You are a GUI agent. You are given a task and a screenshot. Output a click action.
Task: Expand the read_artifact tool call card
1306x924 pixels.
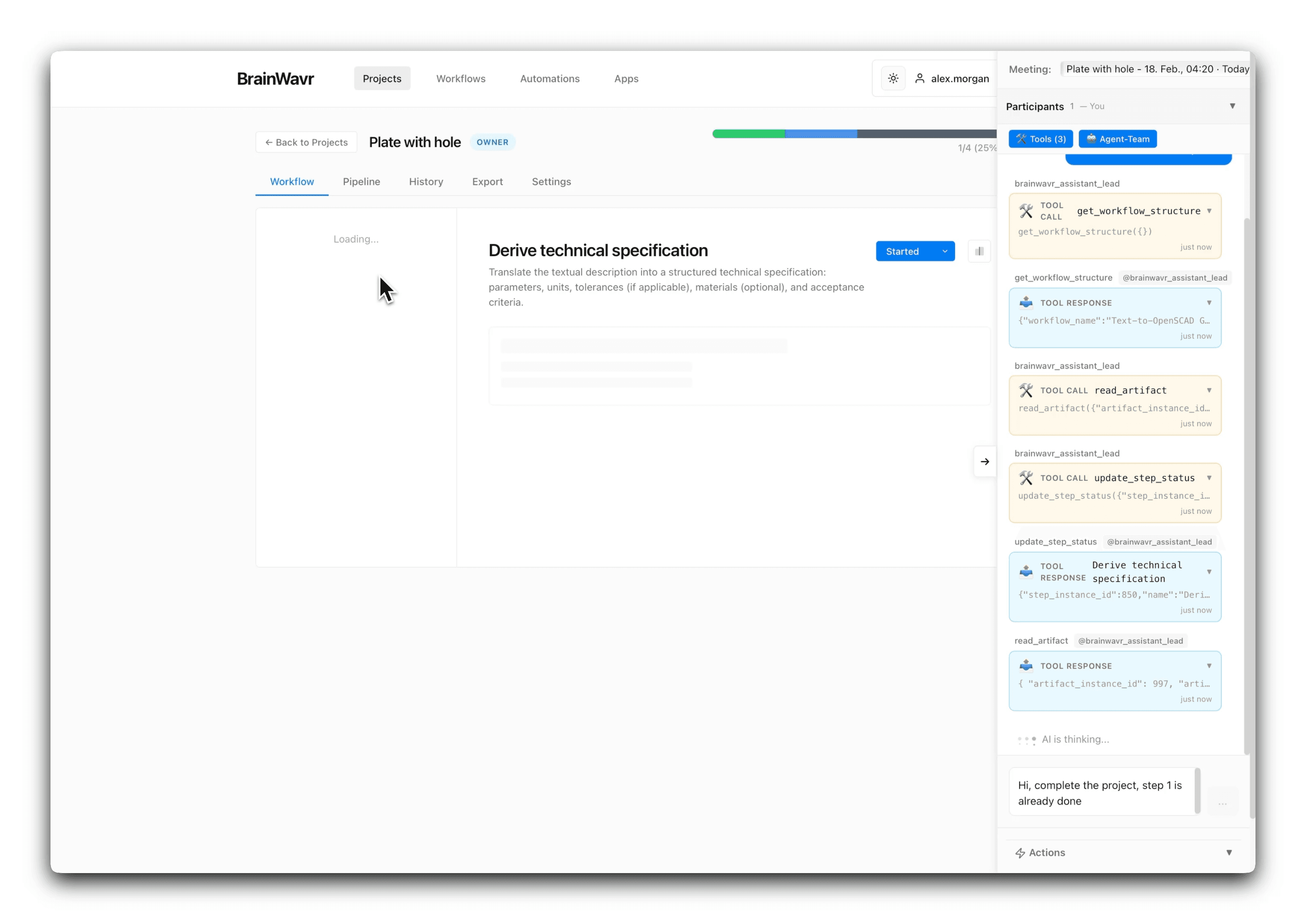coord(1209,390)
